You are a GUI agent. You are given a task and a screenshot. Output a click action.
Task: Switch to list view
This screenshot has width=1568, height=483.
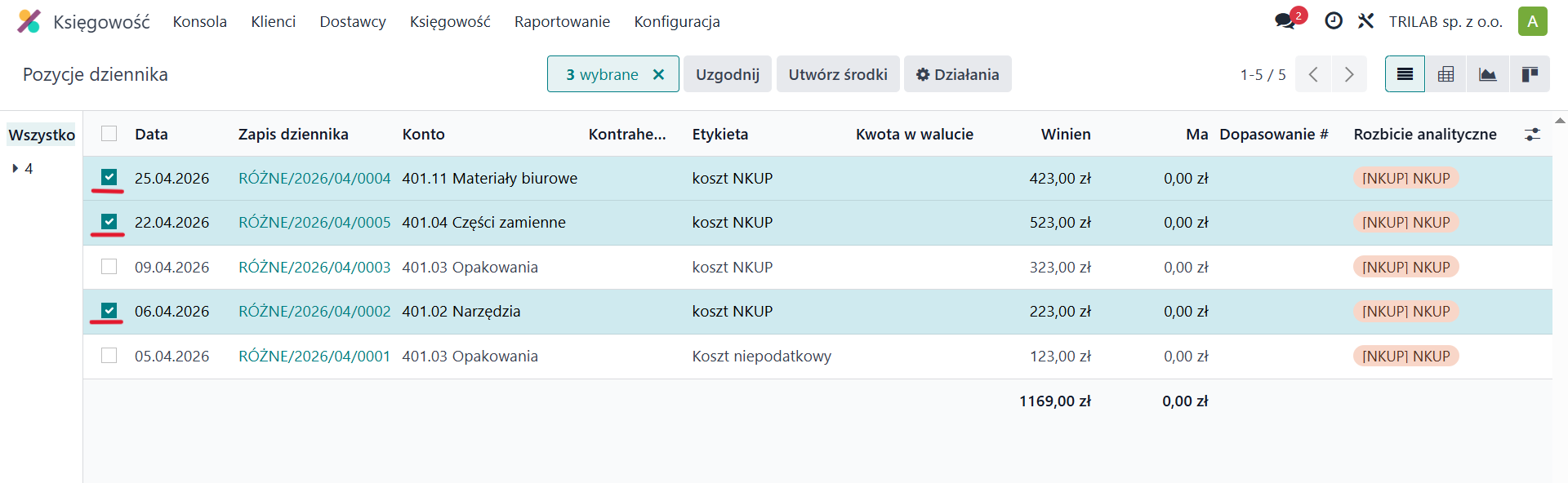click(x=1405, y=74)
